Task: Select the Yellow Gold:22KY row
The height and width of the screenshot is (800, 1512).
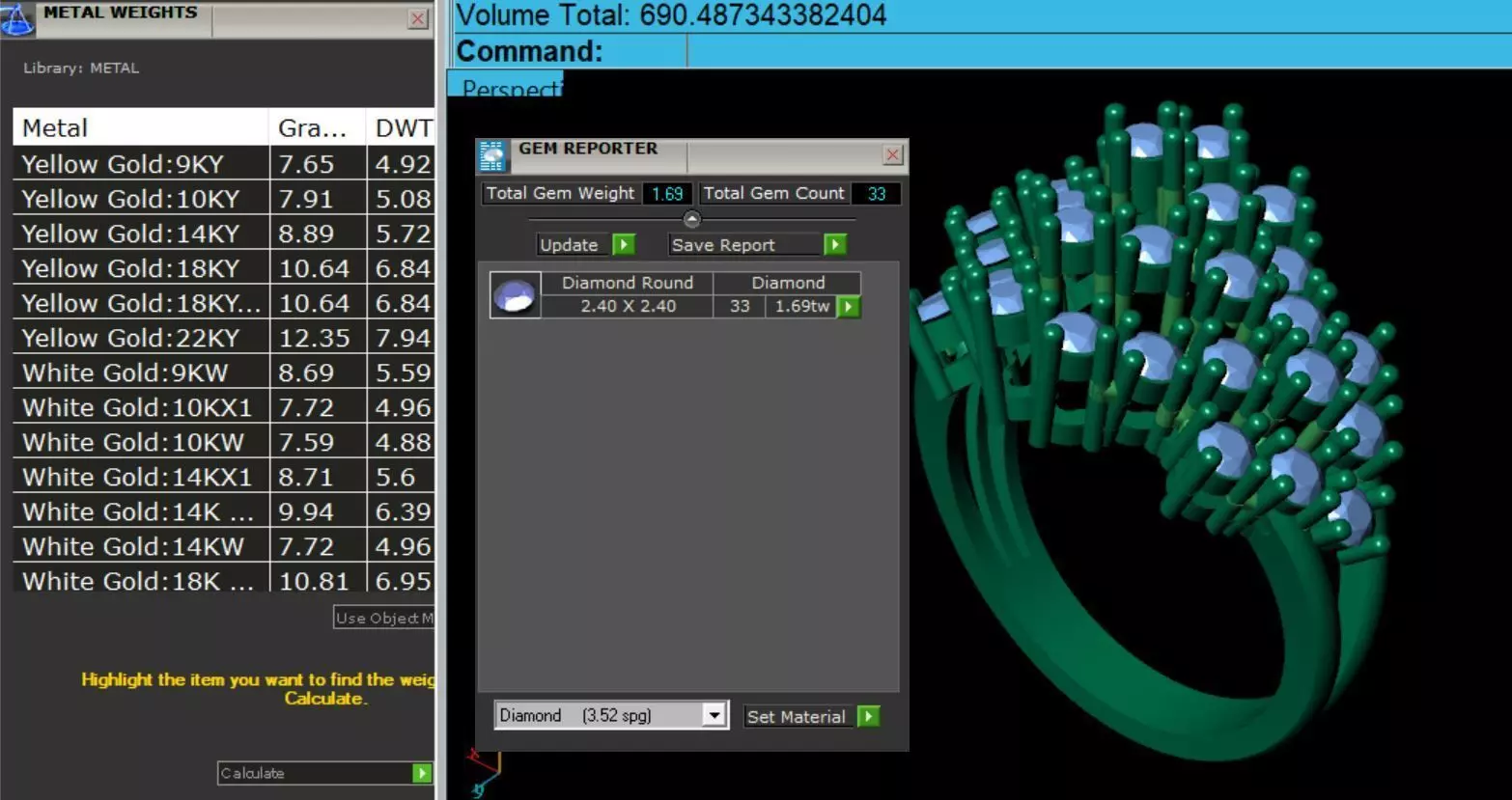Action: (223, 338)
